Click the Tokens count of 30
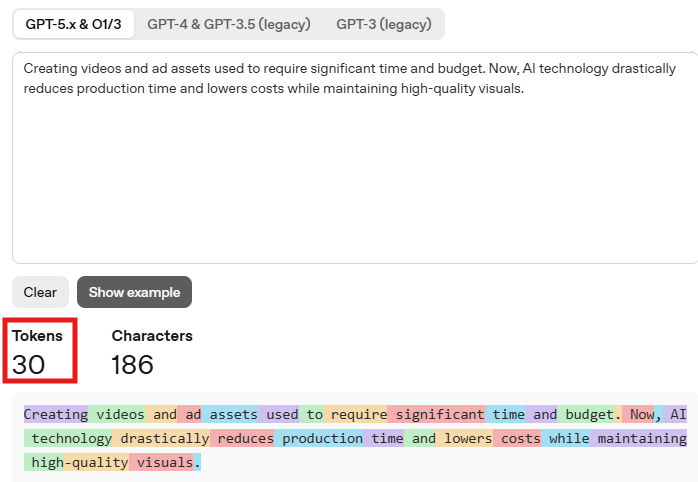The image size is (698, 482). (28, 365)
